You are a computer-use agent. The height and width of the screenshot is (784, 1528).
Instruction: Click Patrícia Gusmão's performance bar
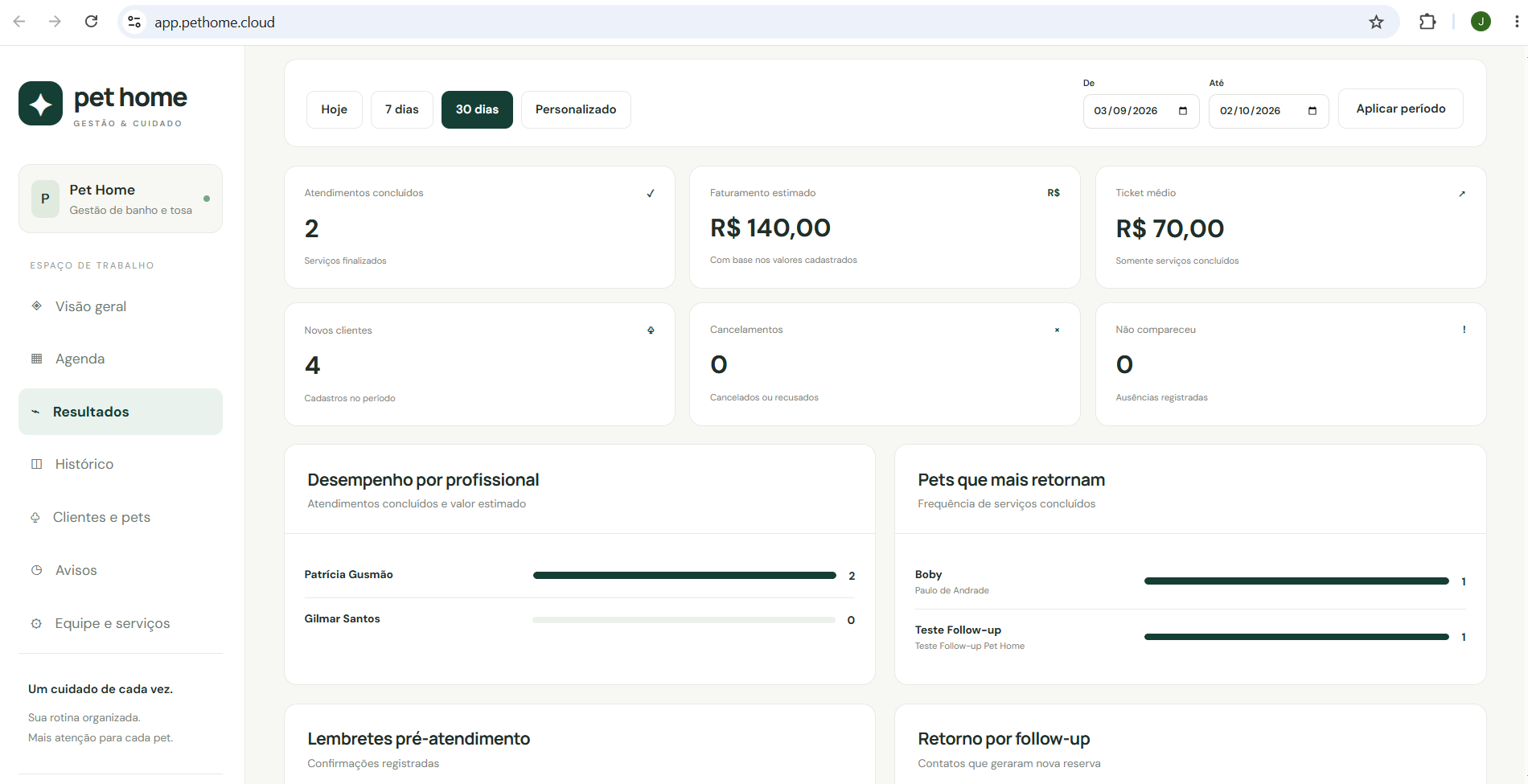pyautogui.click(x=684, y=575)
